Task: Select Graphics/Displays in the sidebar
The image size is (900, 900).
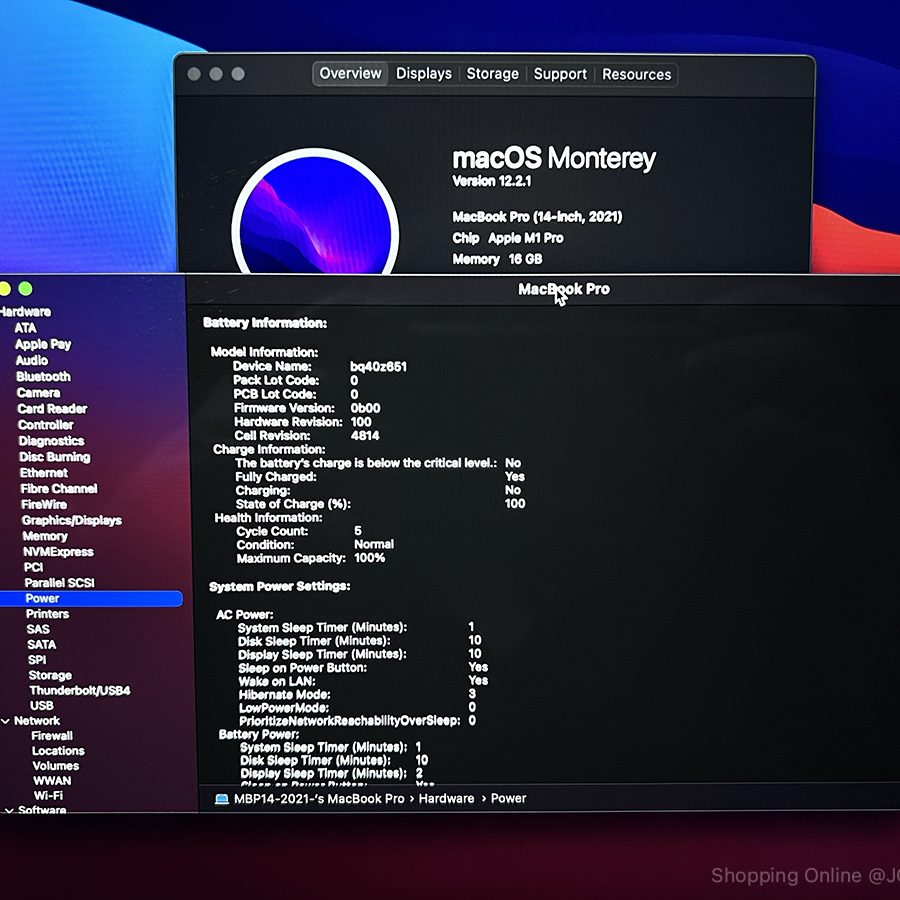Action: point(72,521)
